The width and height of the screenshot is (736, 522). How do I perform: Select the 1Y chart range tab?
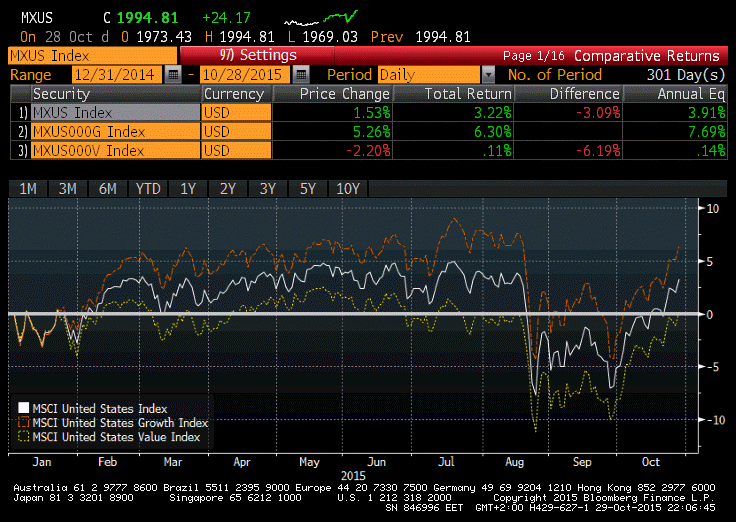click(x=188, y=189)
